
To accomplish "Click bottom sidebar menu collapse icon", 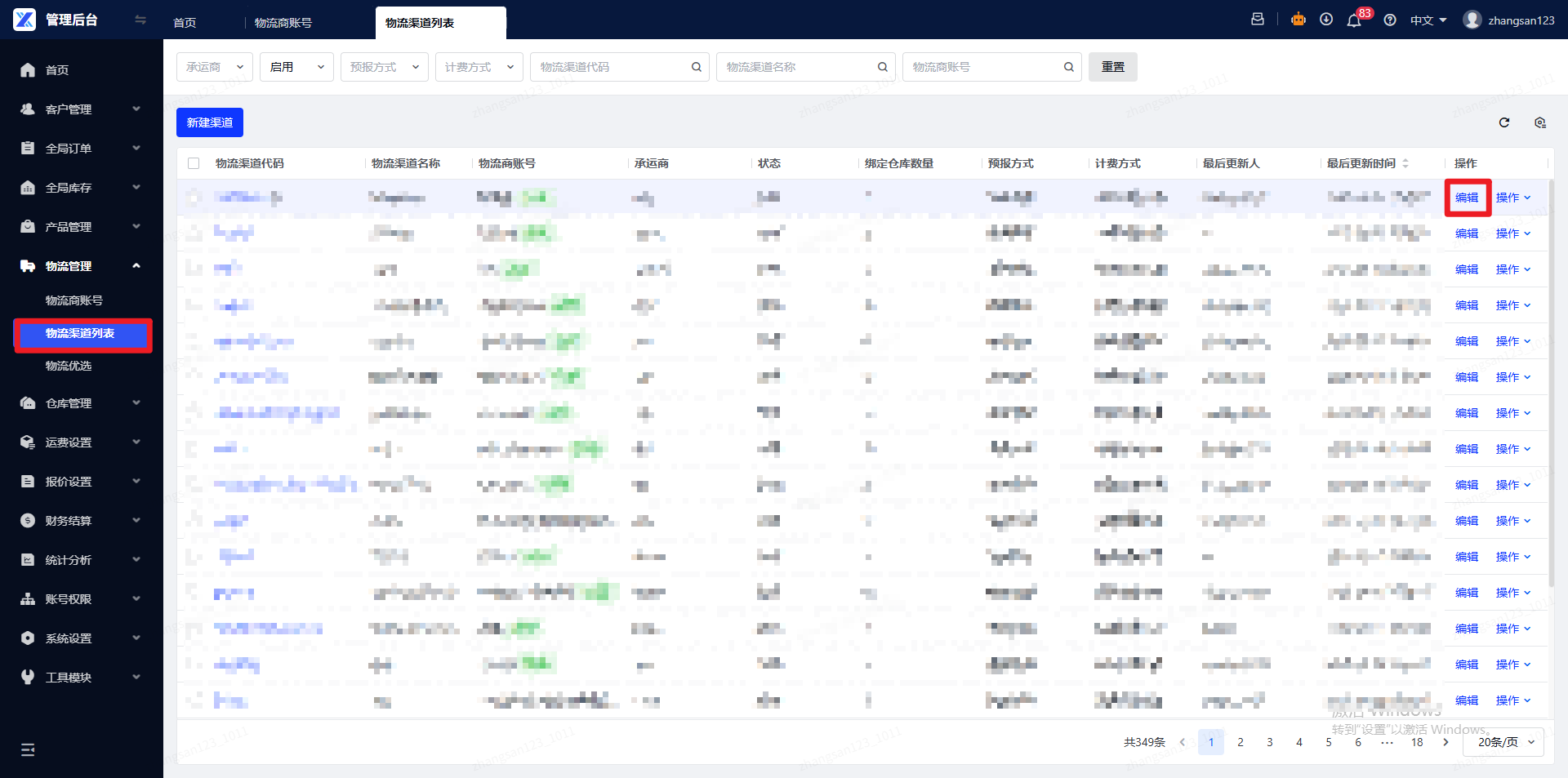I will pos(28,749).
